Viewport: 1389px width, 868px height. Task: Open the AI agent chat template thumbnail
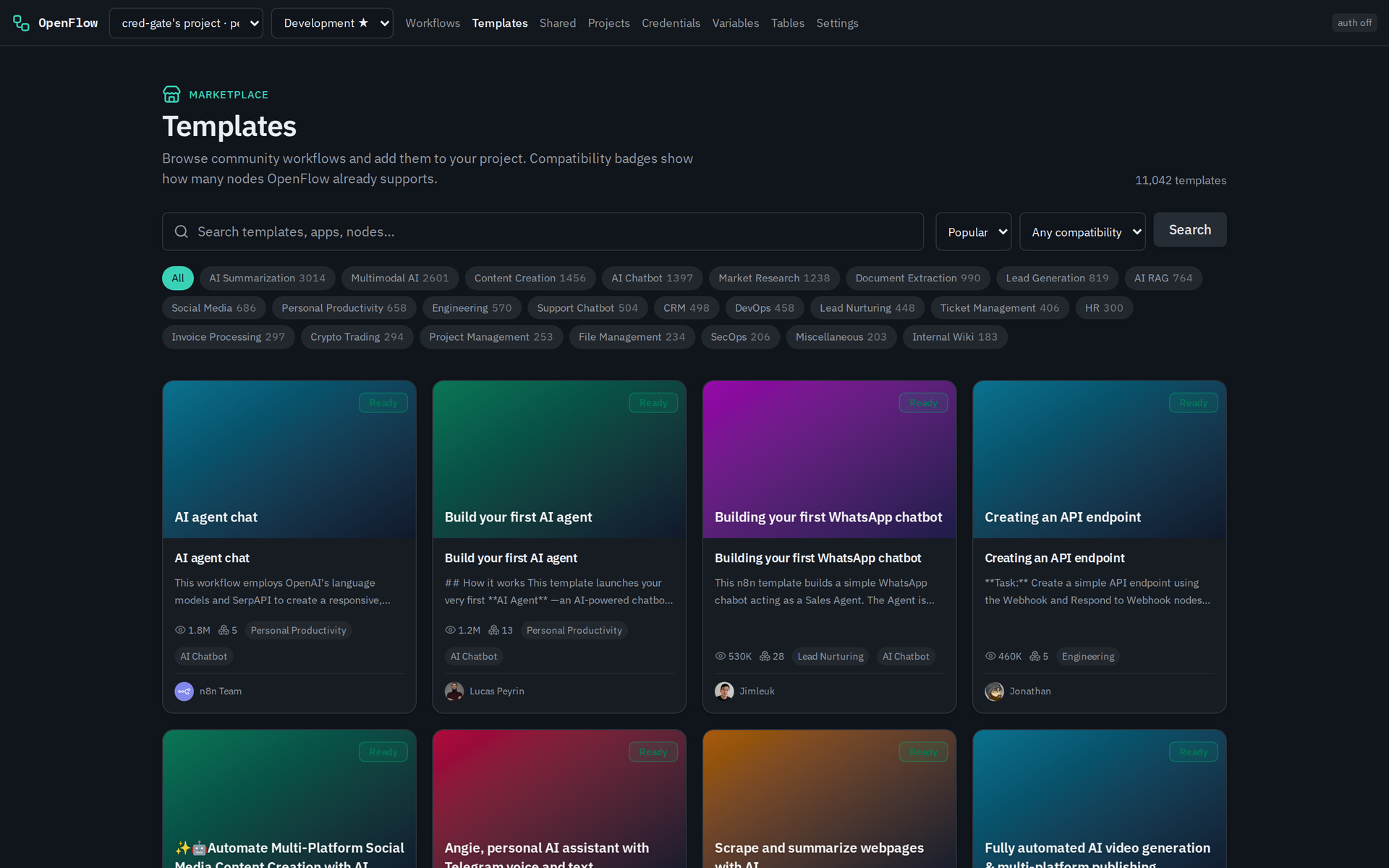click(x=289, y=459)
